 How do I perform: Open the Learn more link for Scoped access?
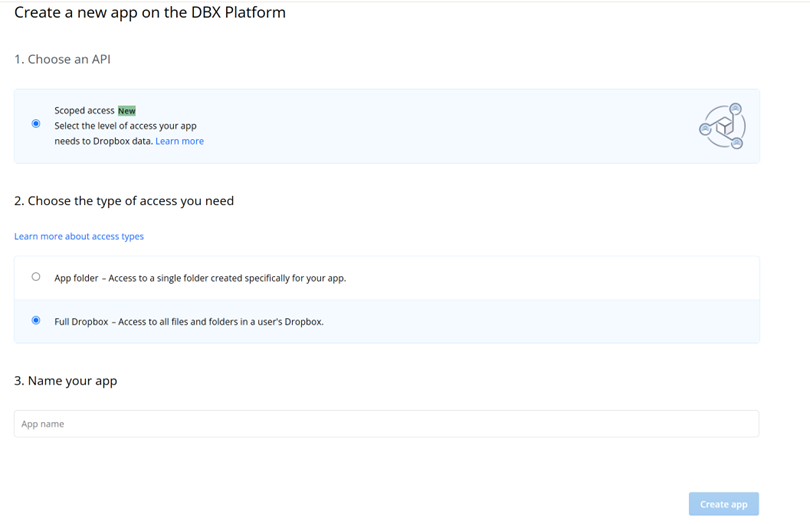click(179, 141)
